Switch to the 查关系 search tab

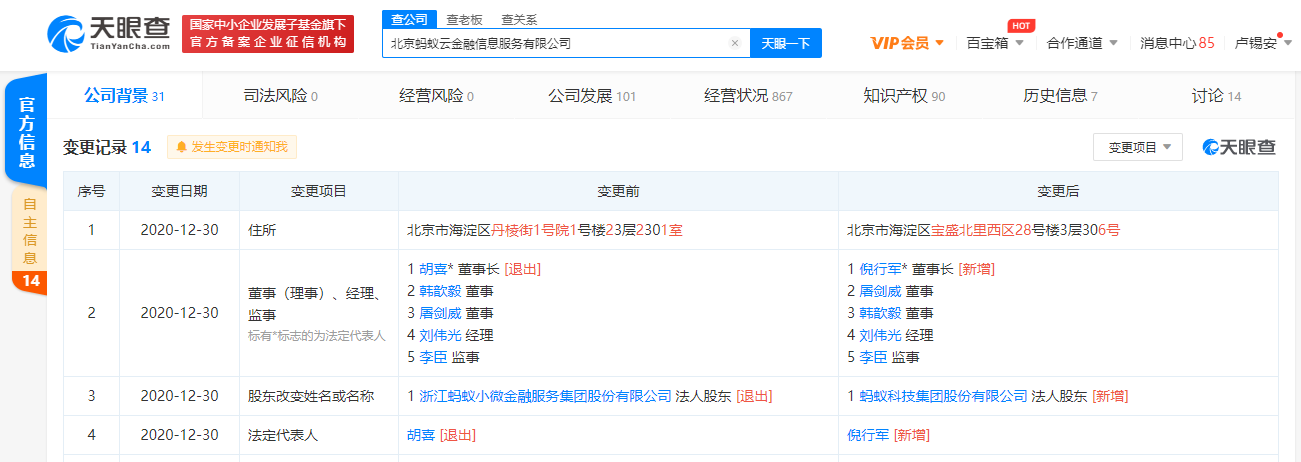519,19
